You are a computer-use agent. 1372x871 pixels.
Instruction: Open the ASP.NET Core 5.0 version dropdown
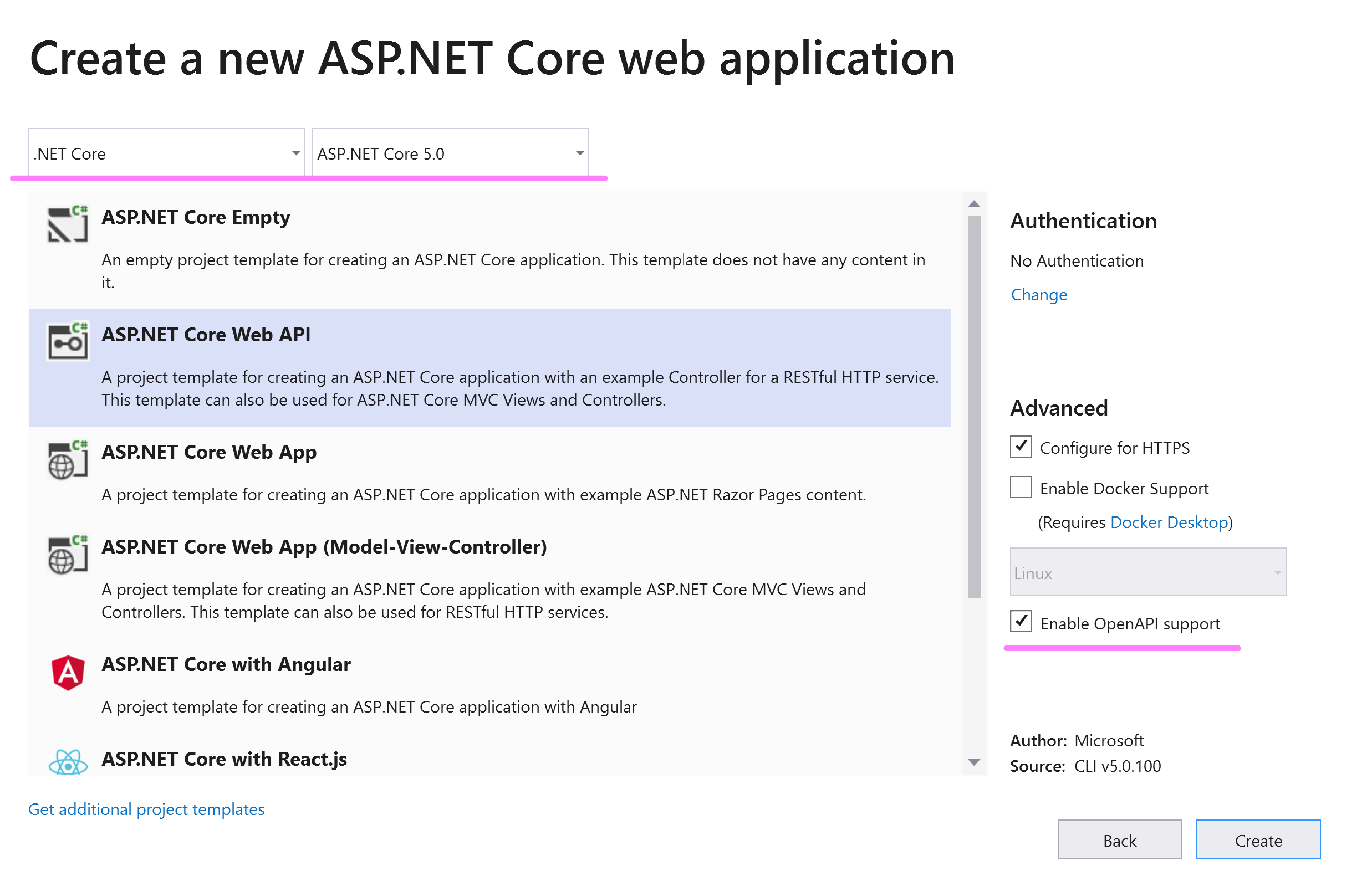coord(450,153)
